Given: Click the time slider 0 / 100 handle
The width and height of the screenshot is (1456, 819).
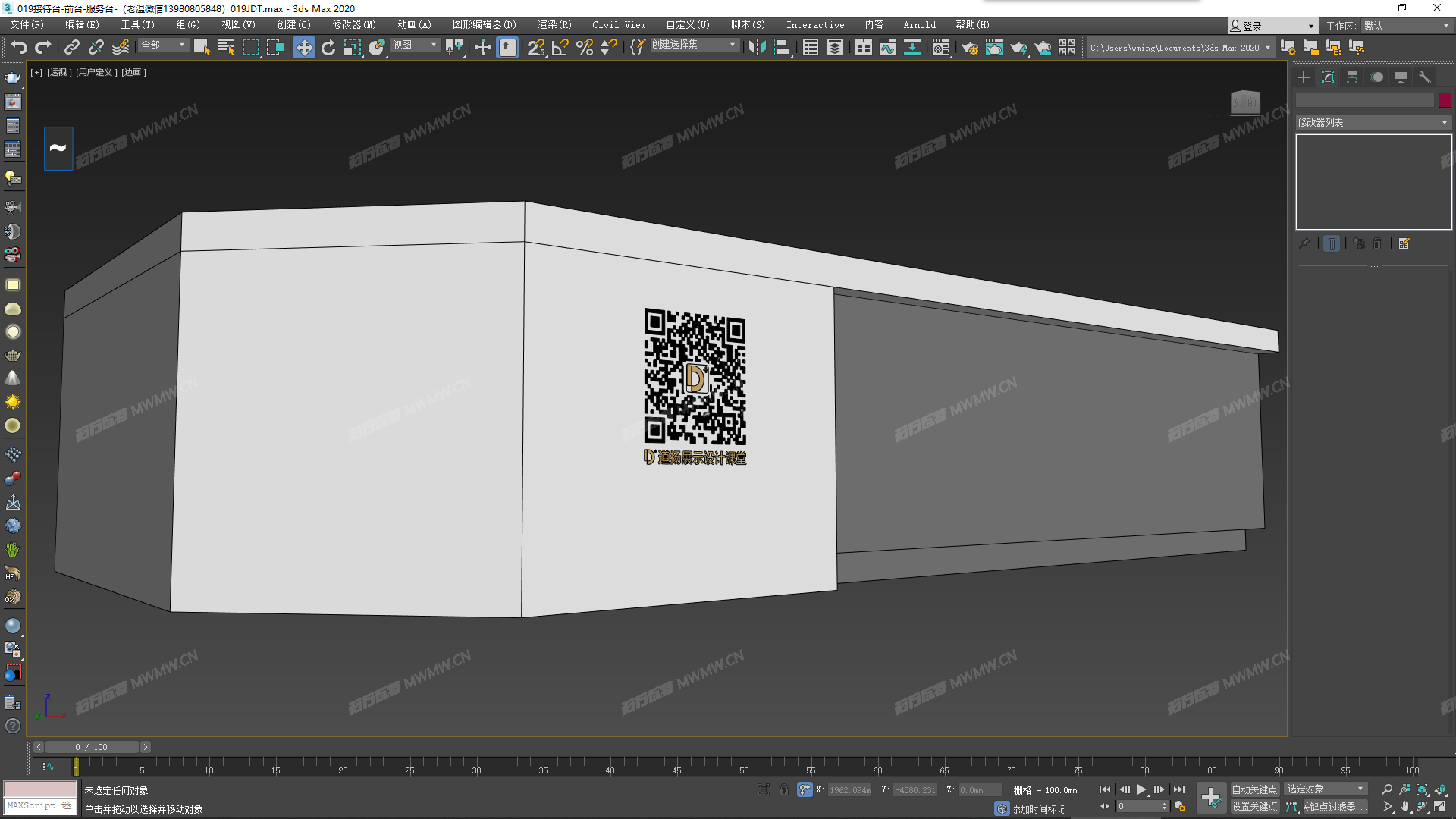Looking at the screenshot, I should [x=92, y=747].
